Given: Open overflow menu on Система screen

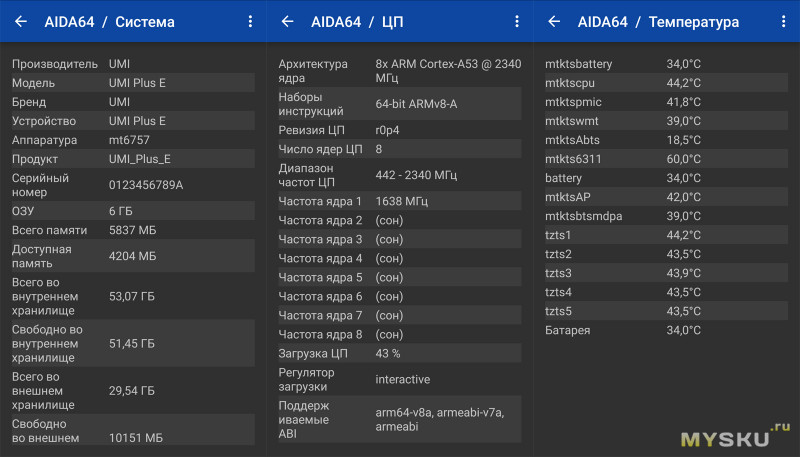Looking at the screenshot, I should click(x=250, y=21).
